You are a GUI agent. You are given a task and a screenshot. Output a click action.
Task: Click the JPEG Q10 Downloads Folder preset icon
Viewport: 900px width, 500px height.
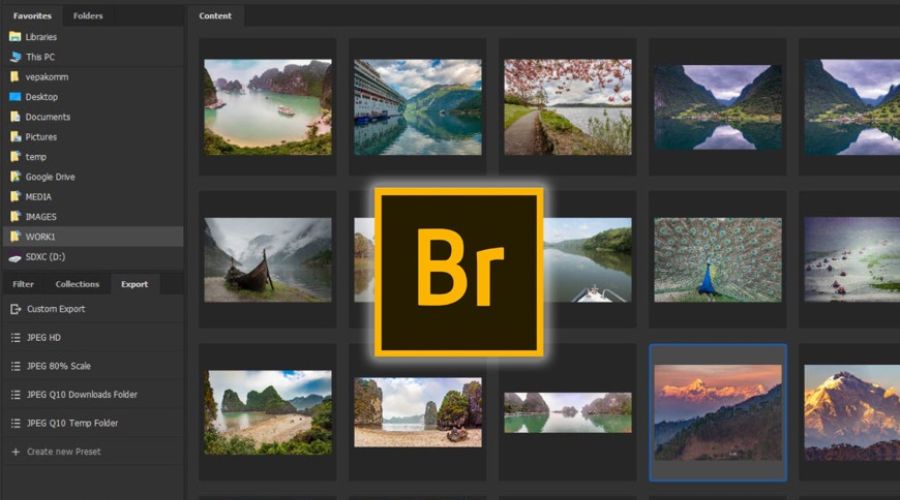15,395
